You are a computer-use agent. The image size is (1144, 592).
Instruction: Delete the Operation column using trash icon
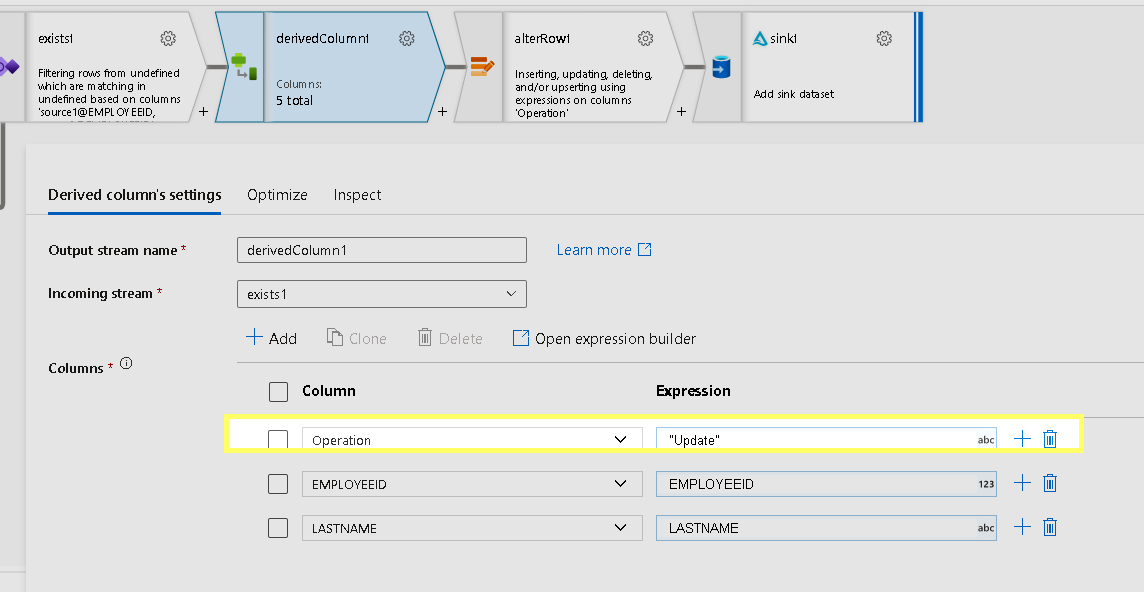click(1049, 438)
